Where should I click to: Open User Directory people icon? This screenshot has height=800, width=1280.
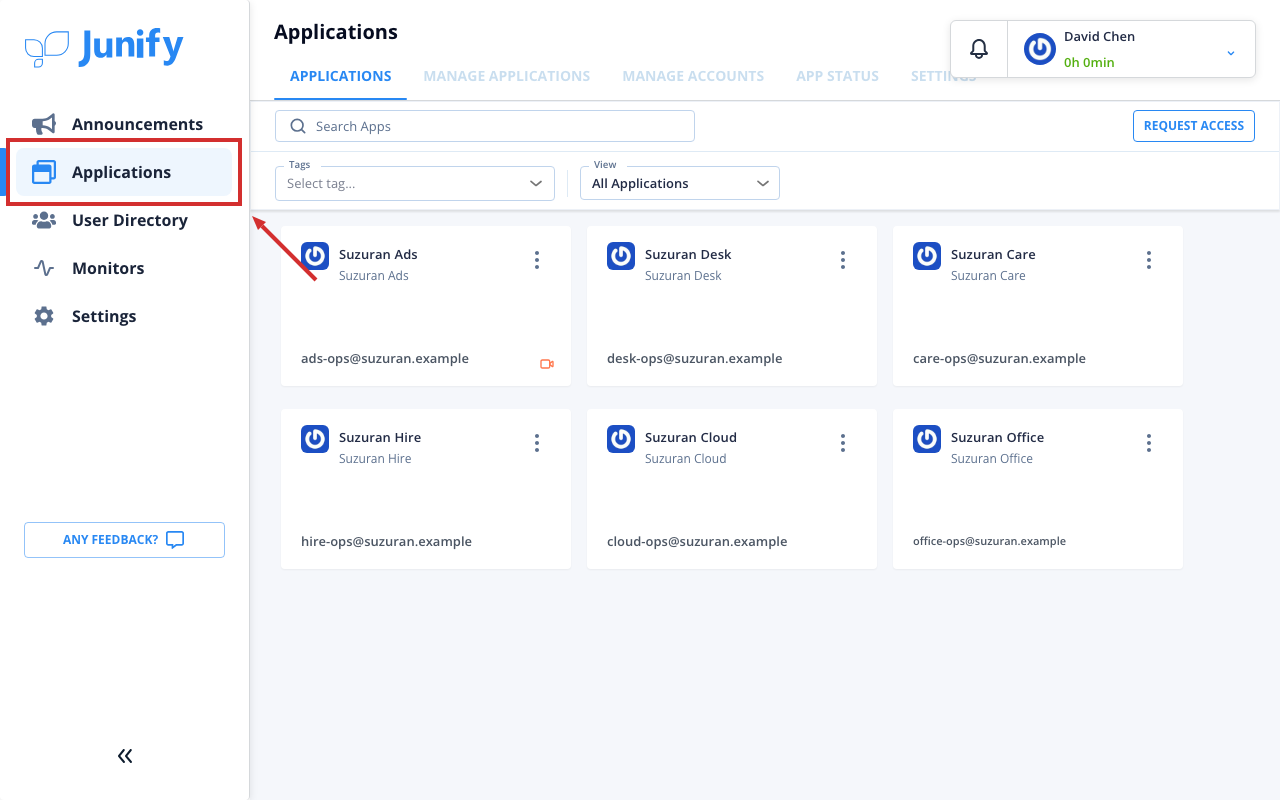point(44,220)
